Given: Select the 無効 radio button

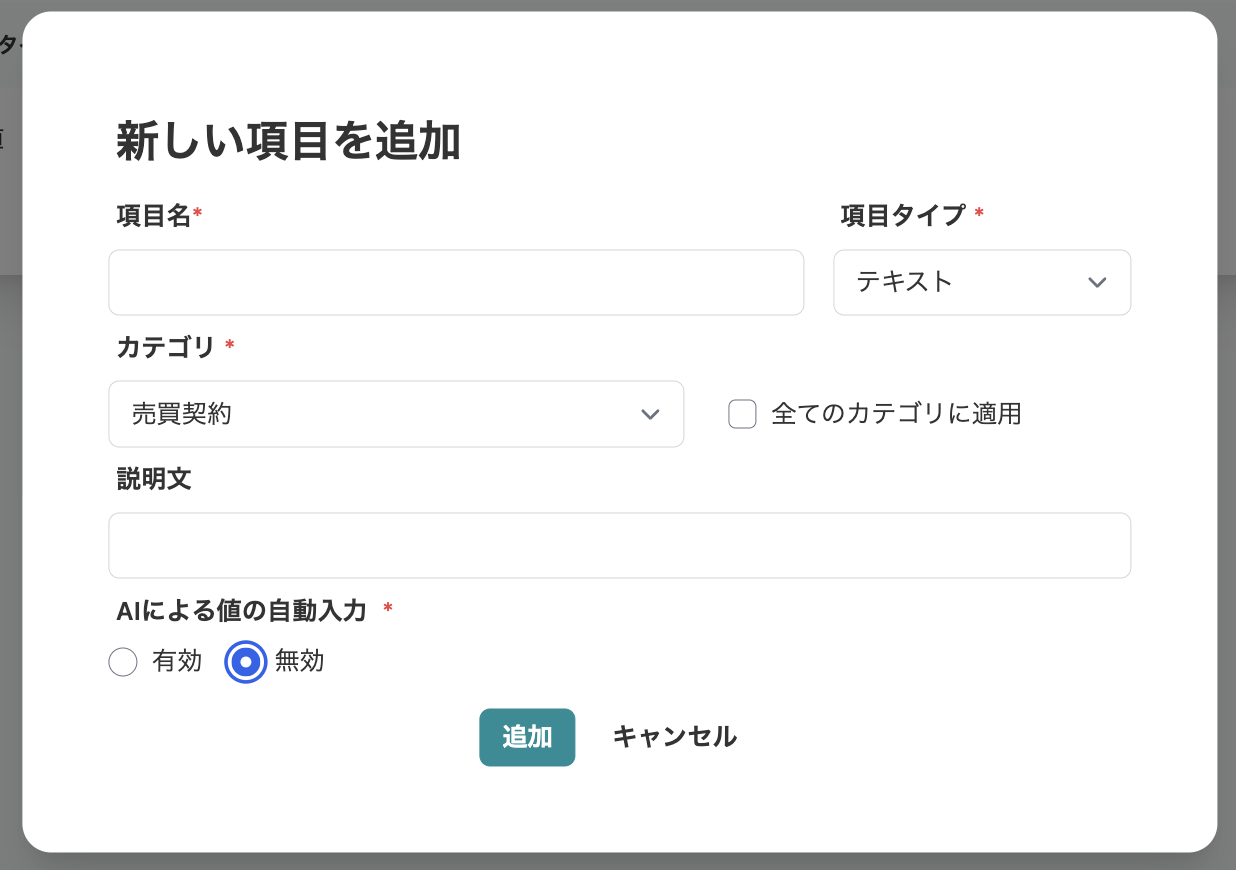Looking at the screenshot, I should pos(246,662).
